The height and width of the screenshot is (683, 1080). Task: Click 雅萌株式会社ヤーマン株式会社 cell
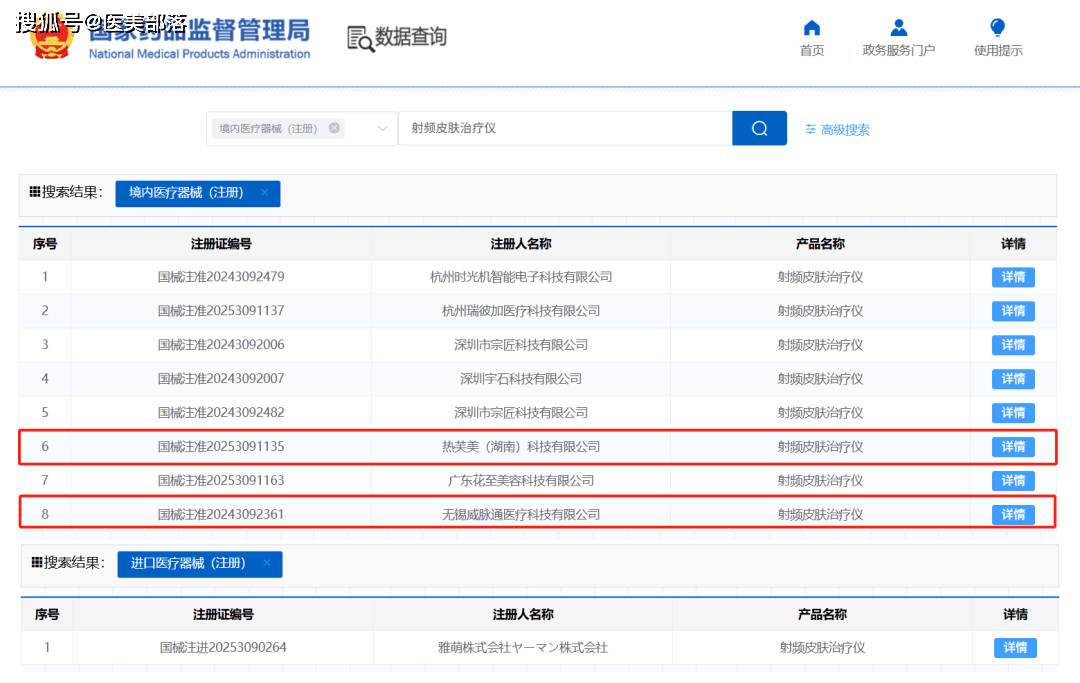[x=523, y=647]
